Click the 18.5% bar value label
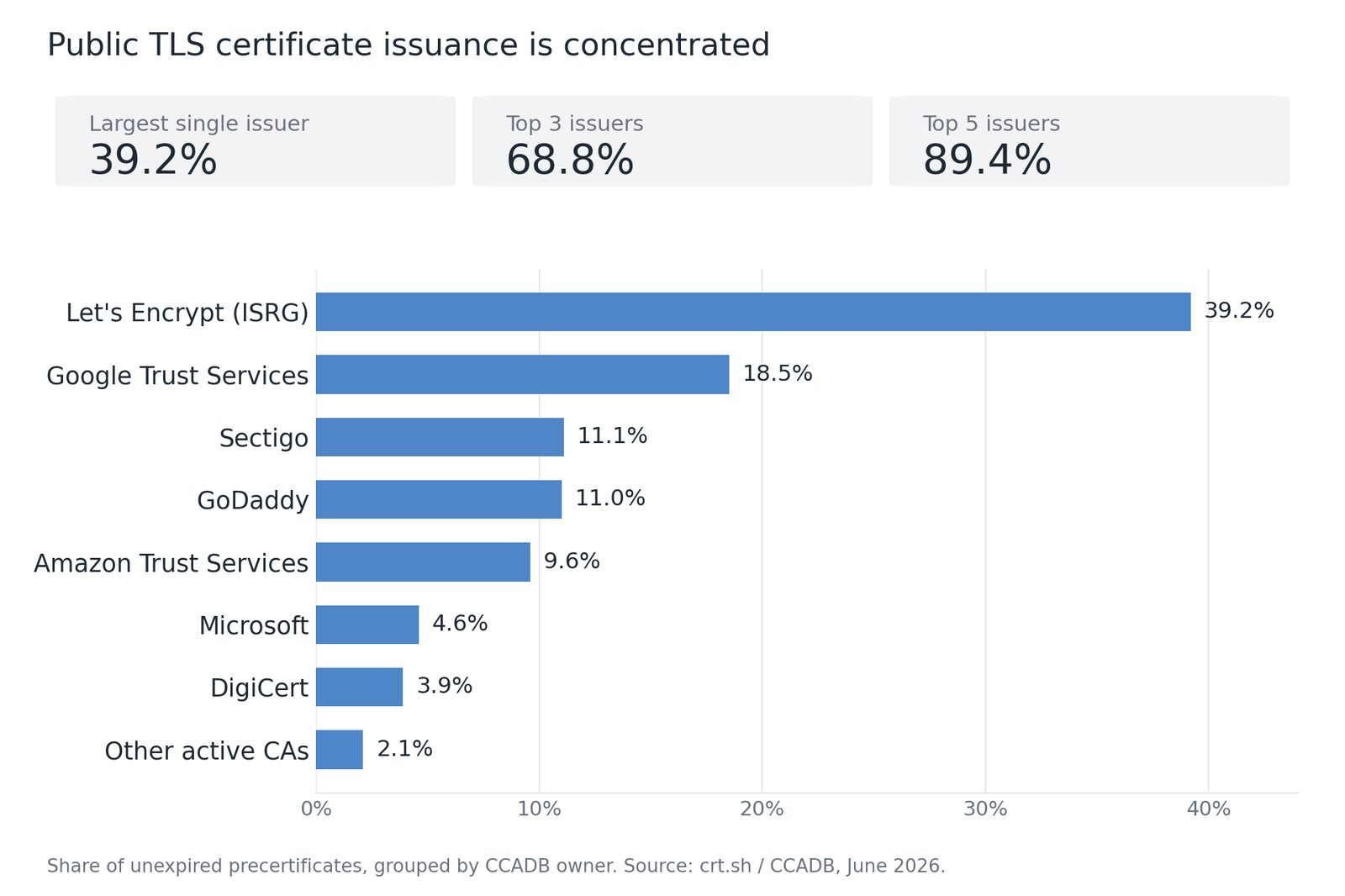Image resolution: width=1345 pixels, height=896 pixels. (778, 373)
